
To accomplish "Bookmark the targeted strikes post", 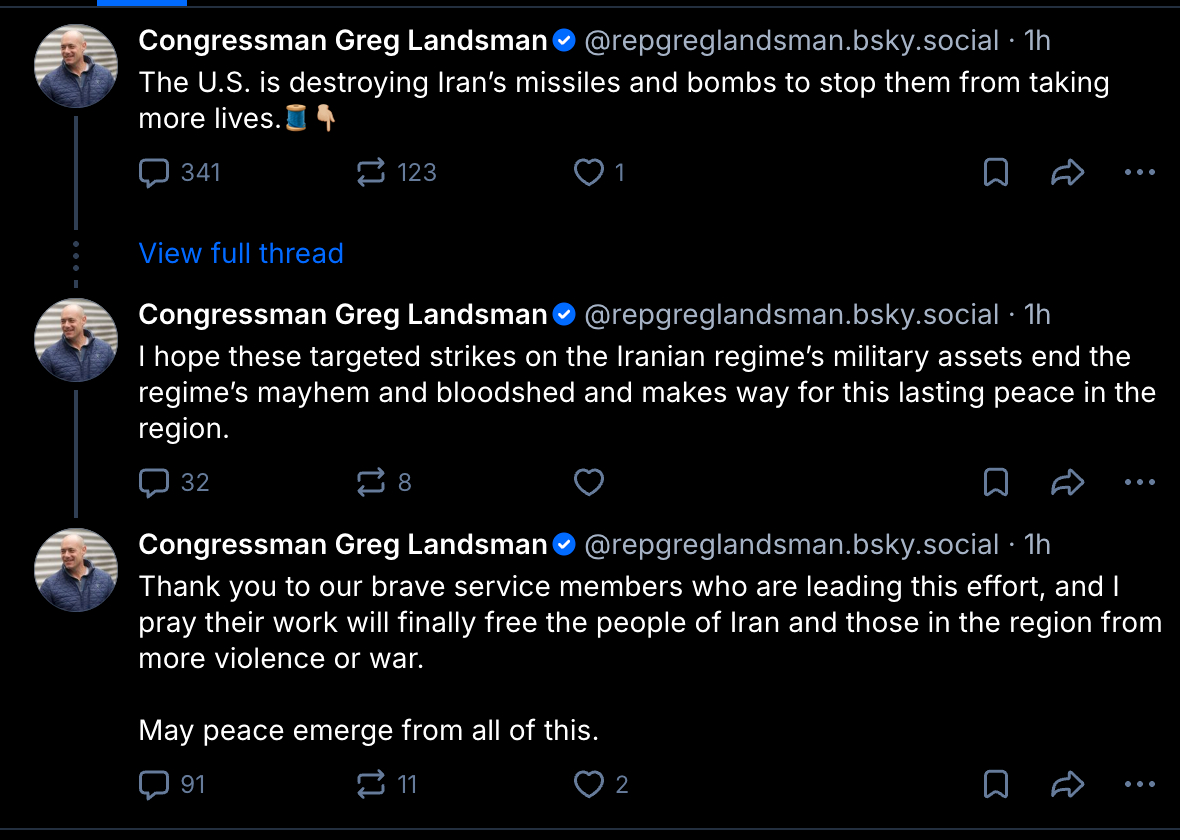I will point(996,483).
